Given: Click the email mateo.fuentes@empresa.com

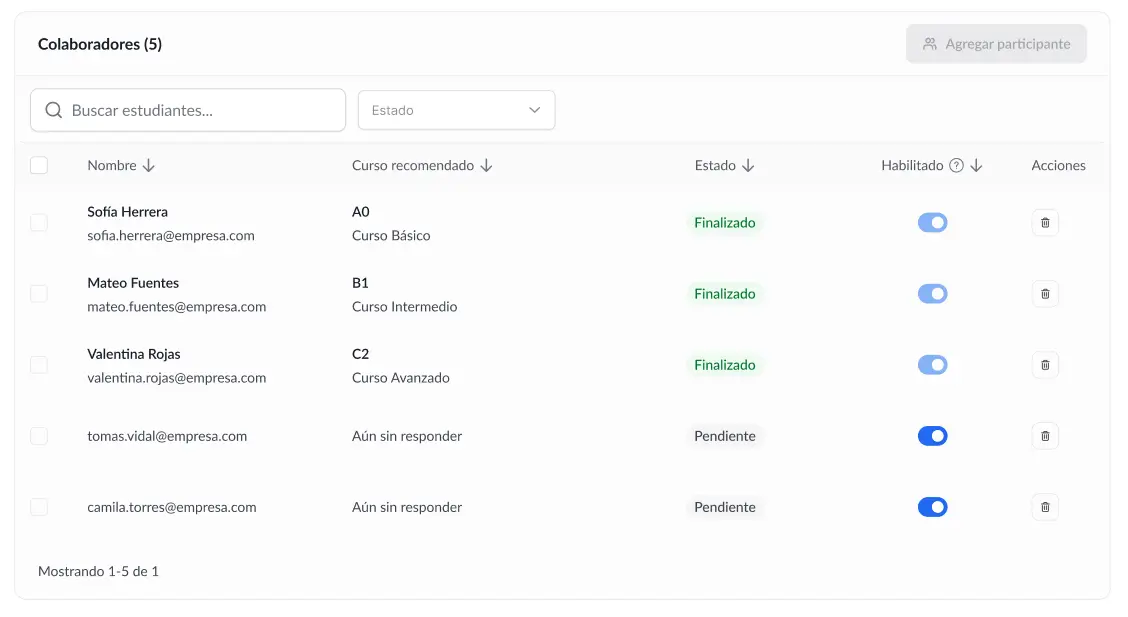Looking at the screenshot, I should click(x=176, y=307).
